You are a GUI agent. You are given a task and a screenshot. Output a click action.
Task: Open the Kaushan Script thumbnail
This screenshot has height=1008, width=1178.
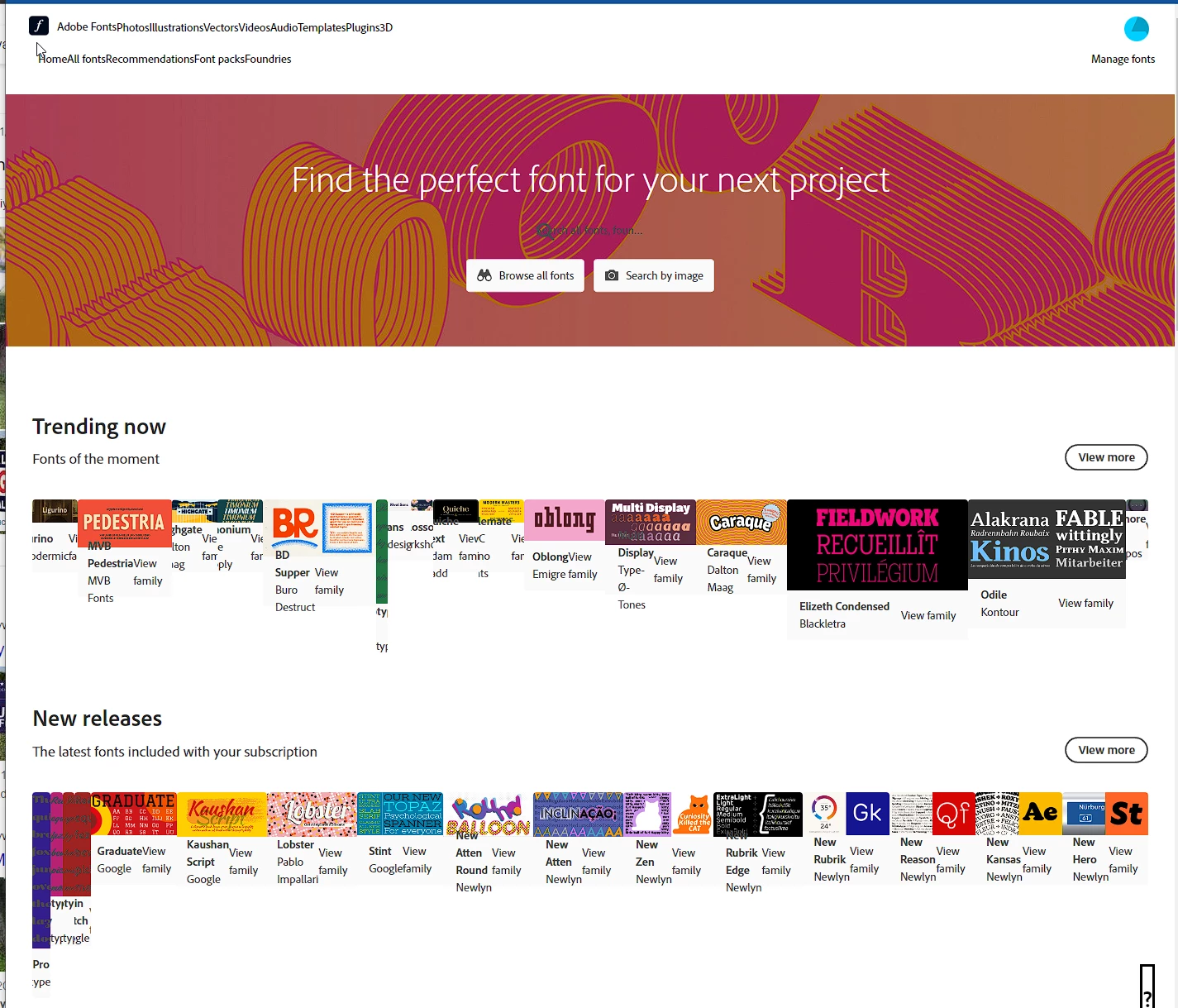222,815
